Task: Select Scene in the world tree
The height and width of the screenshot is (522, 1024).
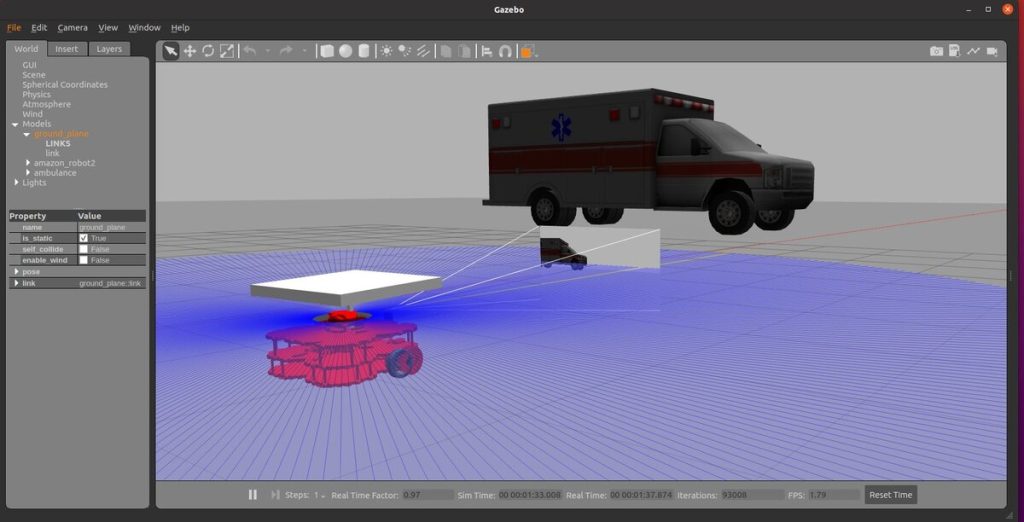Action: point(34,75)
